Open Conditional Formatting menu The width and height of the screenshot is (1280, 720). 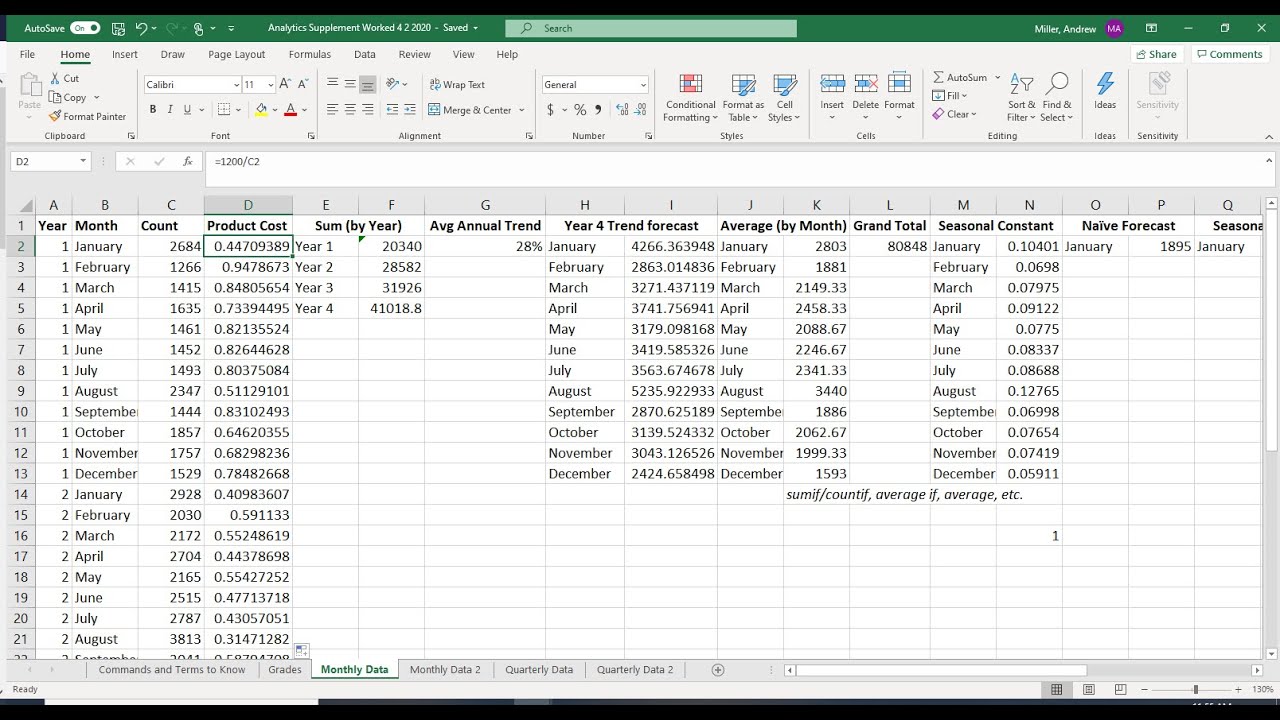(691, 98)
